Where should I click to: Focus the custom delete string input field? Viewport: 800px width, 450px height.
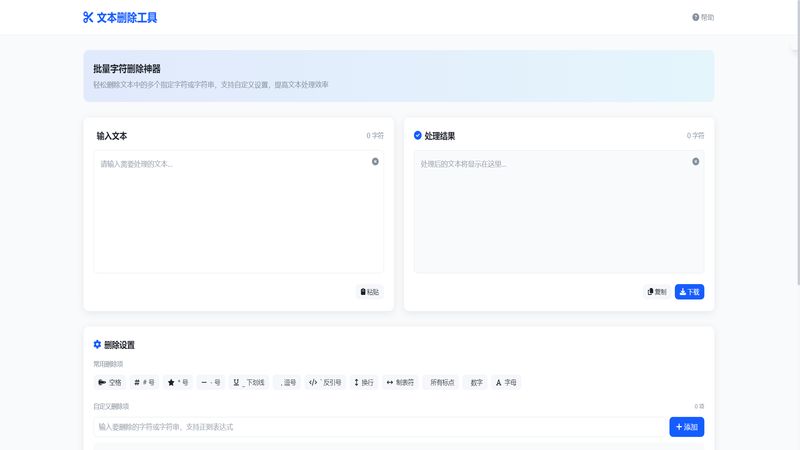tap(378, 427)
